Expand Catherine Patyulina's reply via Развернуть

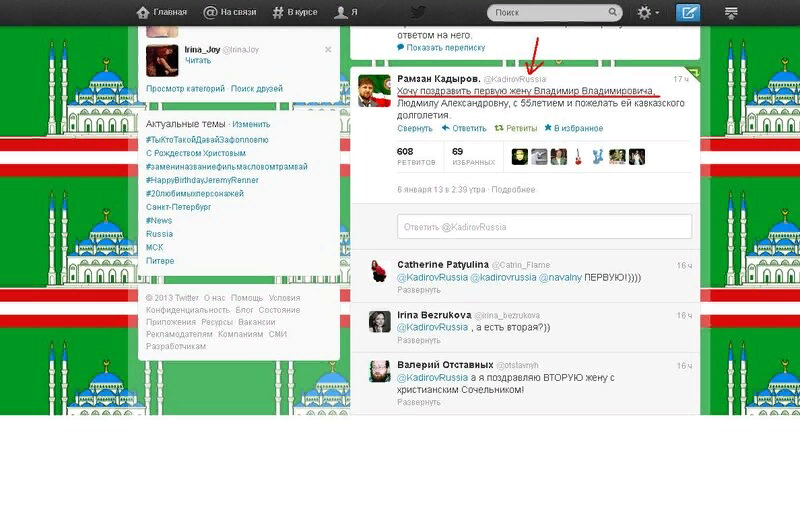[419, 290]
